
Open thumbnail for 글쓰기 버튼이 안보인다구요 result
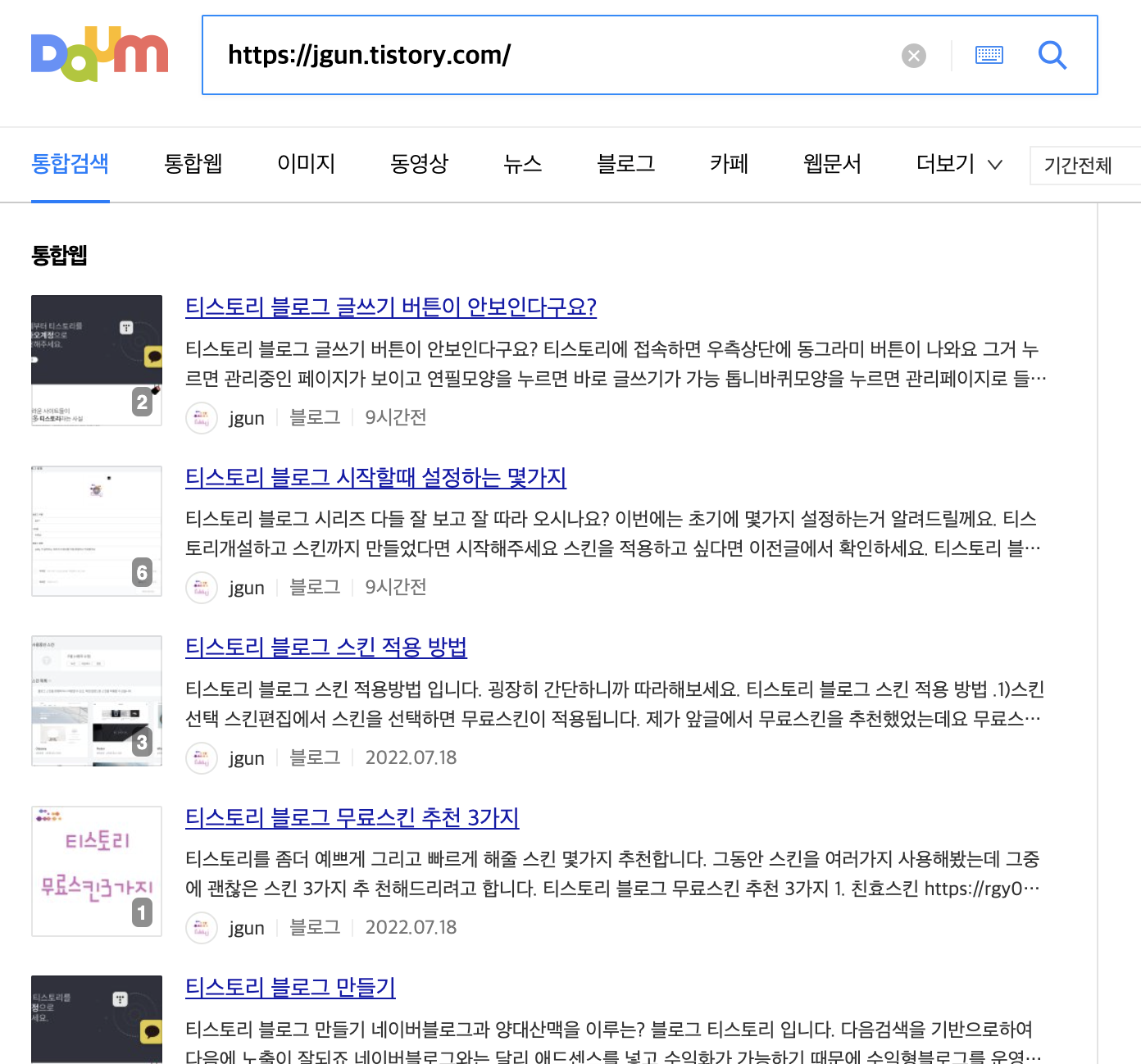[x=97, y=361]
